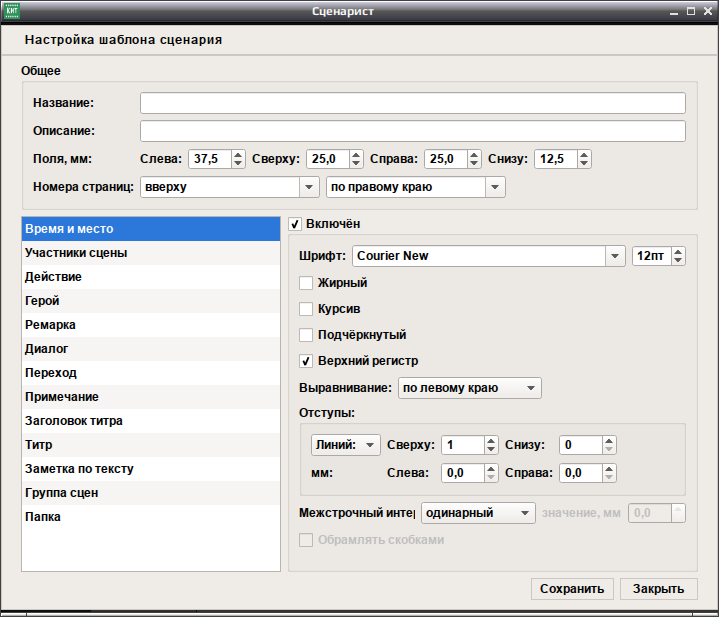Image resolution: width=719 pixels, height=617 pixels.
Task: Select 'Примечание' list item
Action: click(x=151, y=397)
